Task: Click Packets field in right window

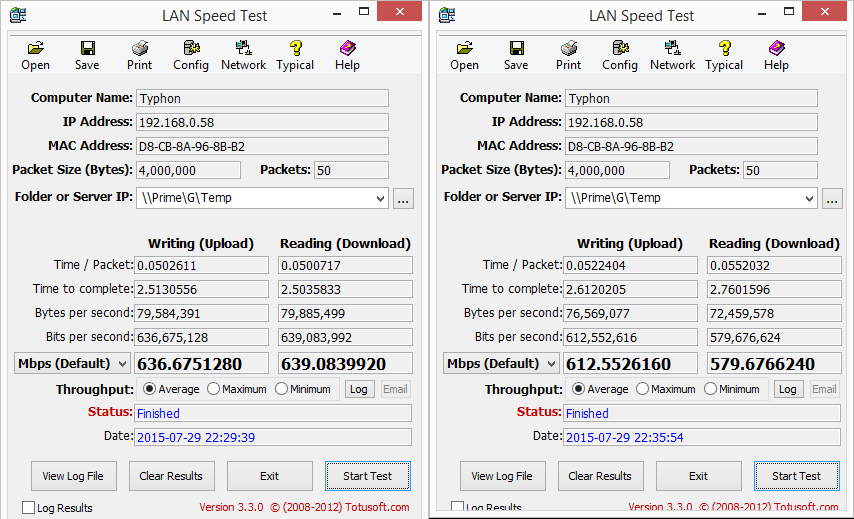Action: pyautogui.click(x=780, y=170)
